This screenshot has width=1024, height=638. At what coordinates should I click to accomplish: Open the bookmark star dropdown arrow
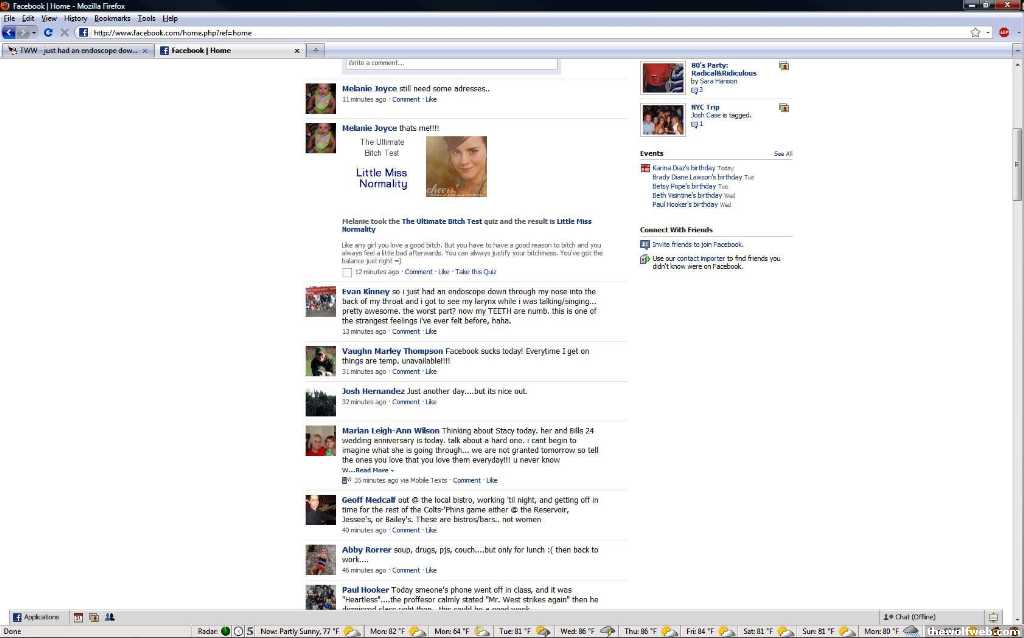tap(988, 33)
